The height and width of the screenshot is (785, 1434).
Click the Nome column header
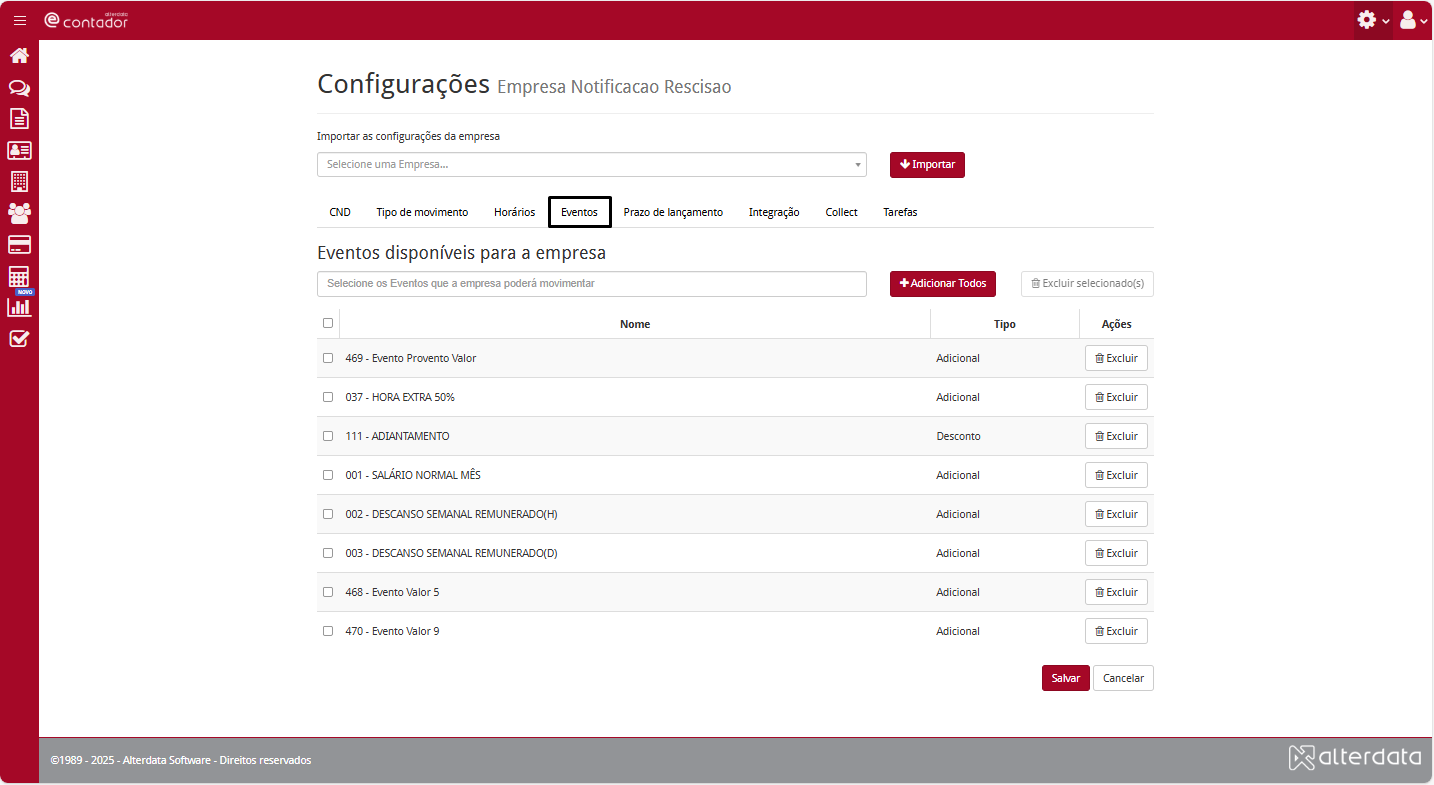(x=635, y=324)
